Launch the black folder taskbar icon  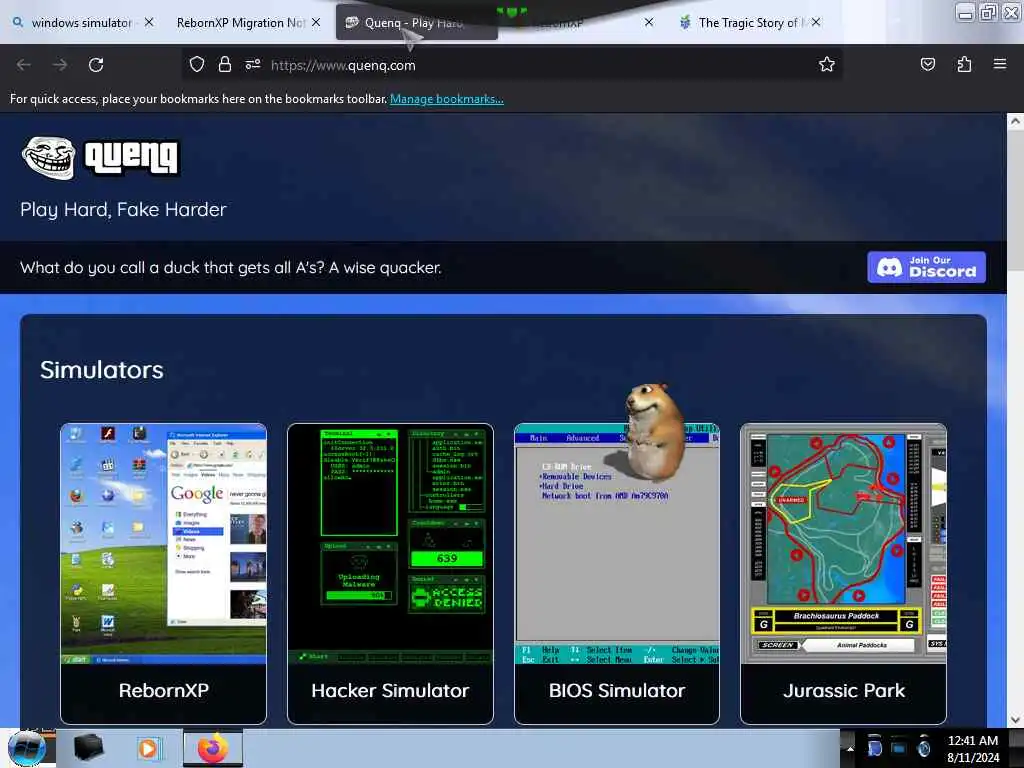tap(89, 748)
